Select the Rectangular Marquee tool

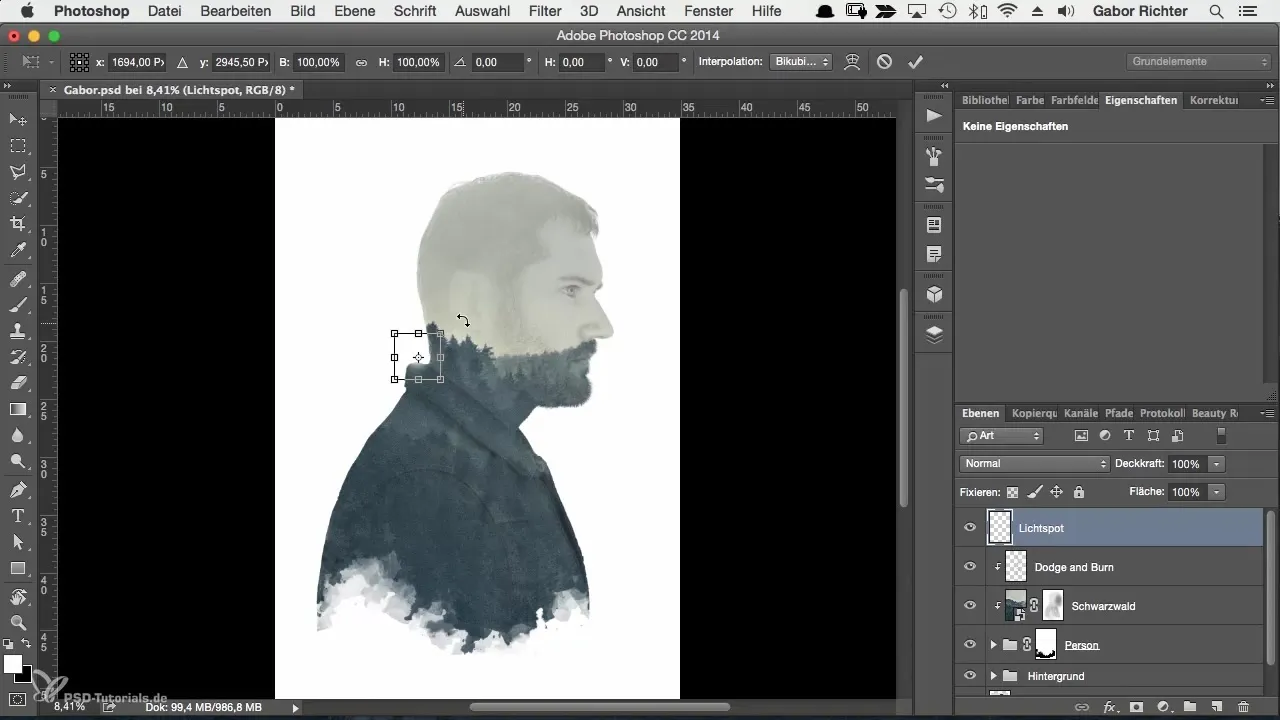coord(18,146)
